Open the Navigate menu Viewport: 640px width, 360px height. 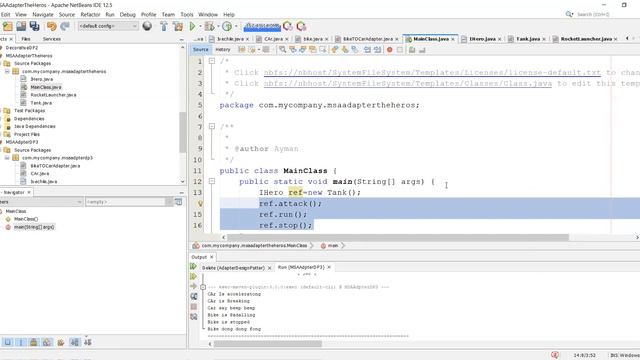43,14
